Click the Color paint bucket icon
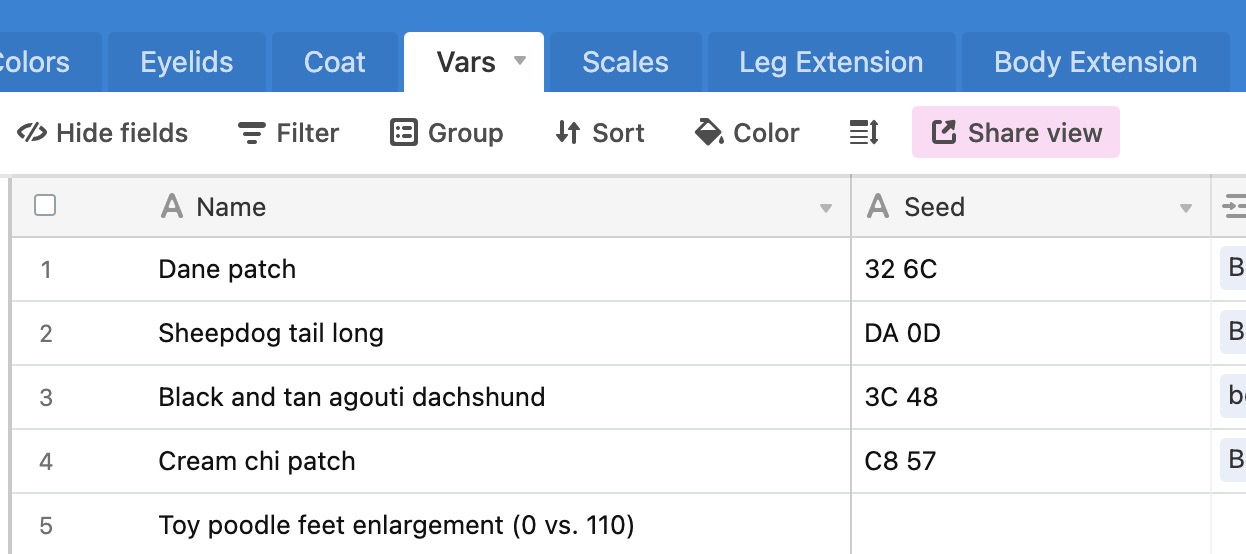Image resolution: width=1246 pixels, height=554 pixels. pos(709,133)
